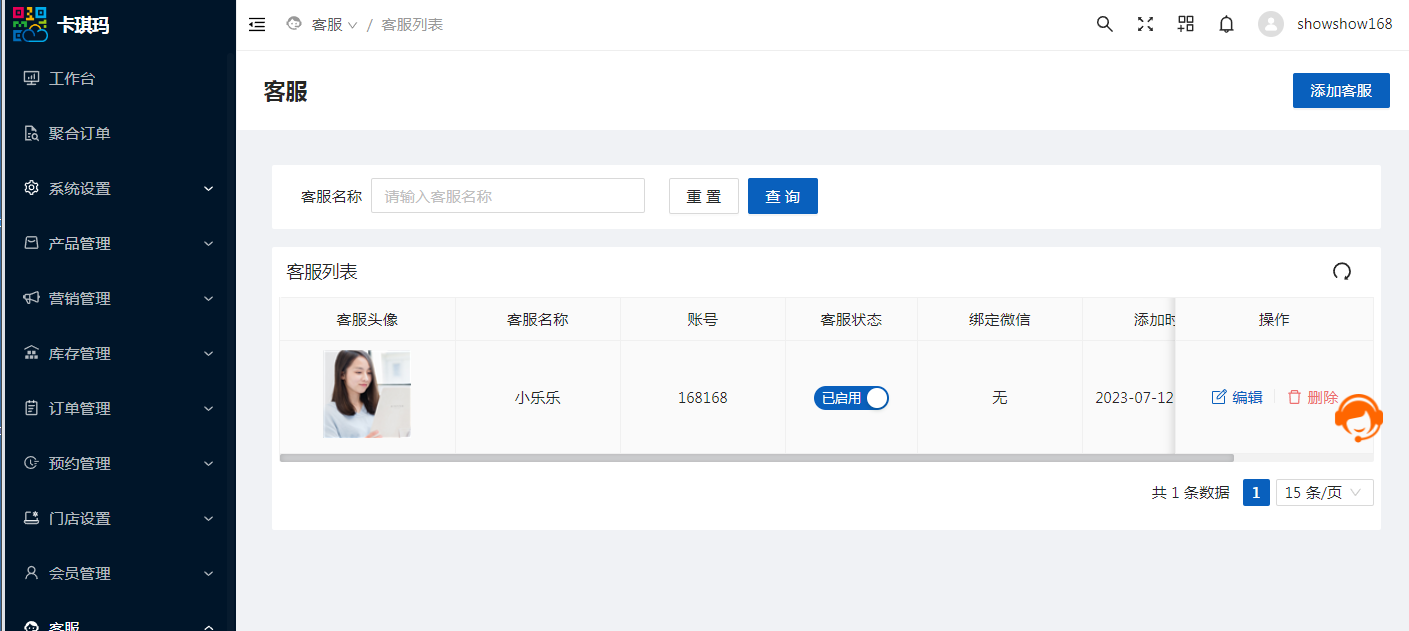Click the 卡琪玛 logo
1409x631 pixels.
point(60,24)
